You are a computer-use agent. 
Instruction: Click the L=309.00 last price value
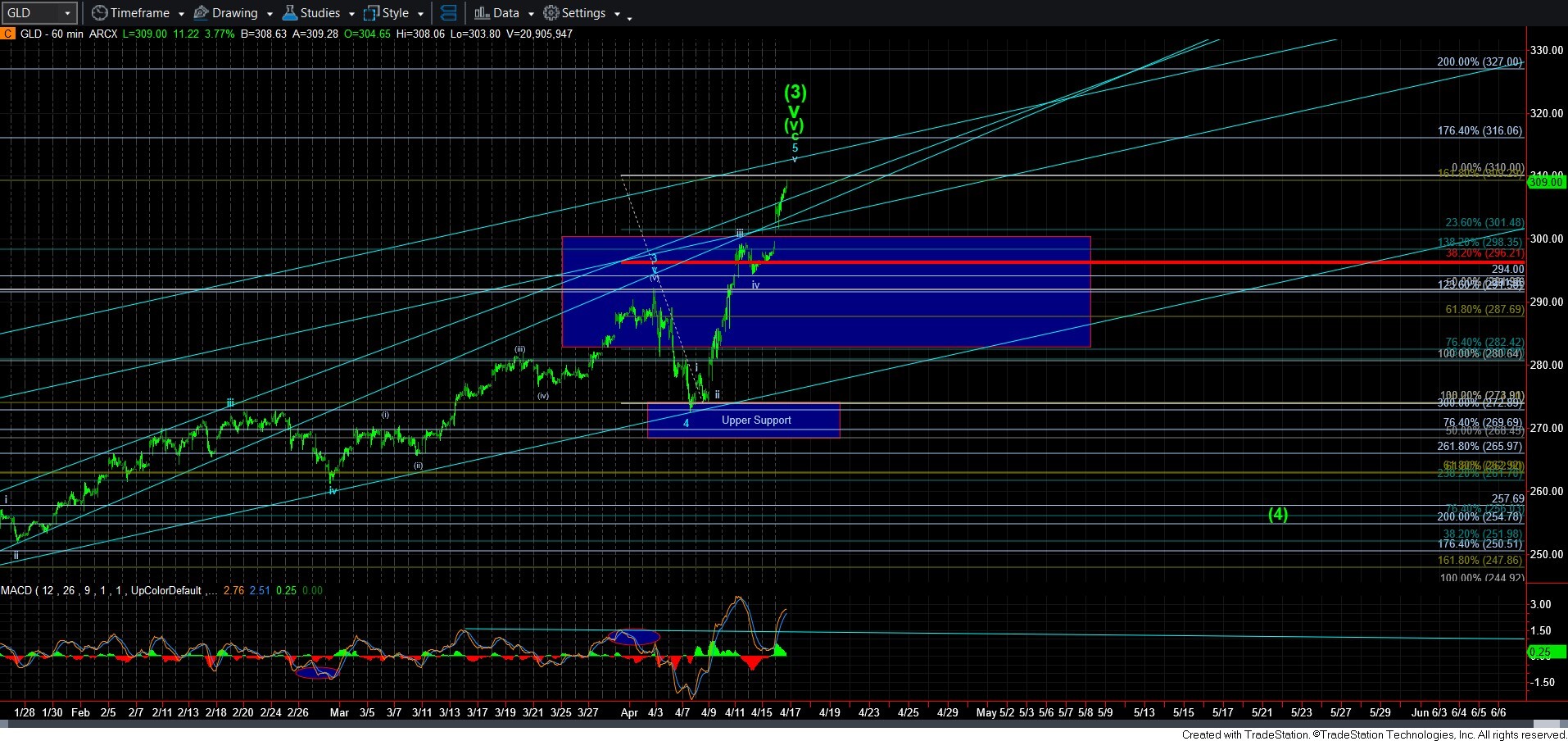pyautogui.click(x=145, y=34)
